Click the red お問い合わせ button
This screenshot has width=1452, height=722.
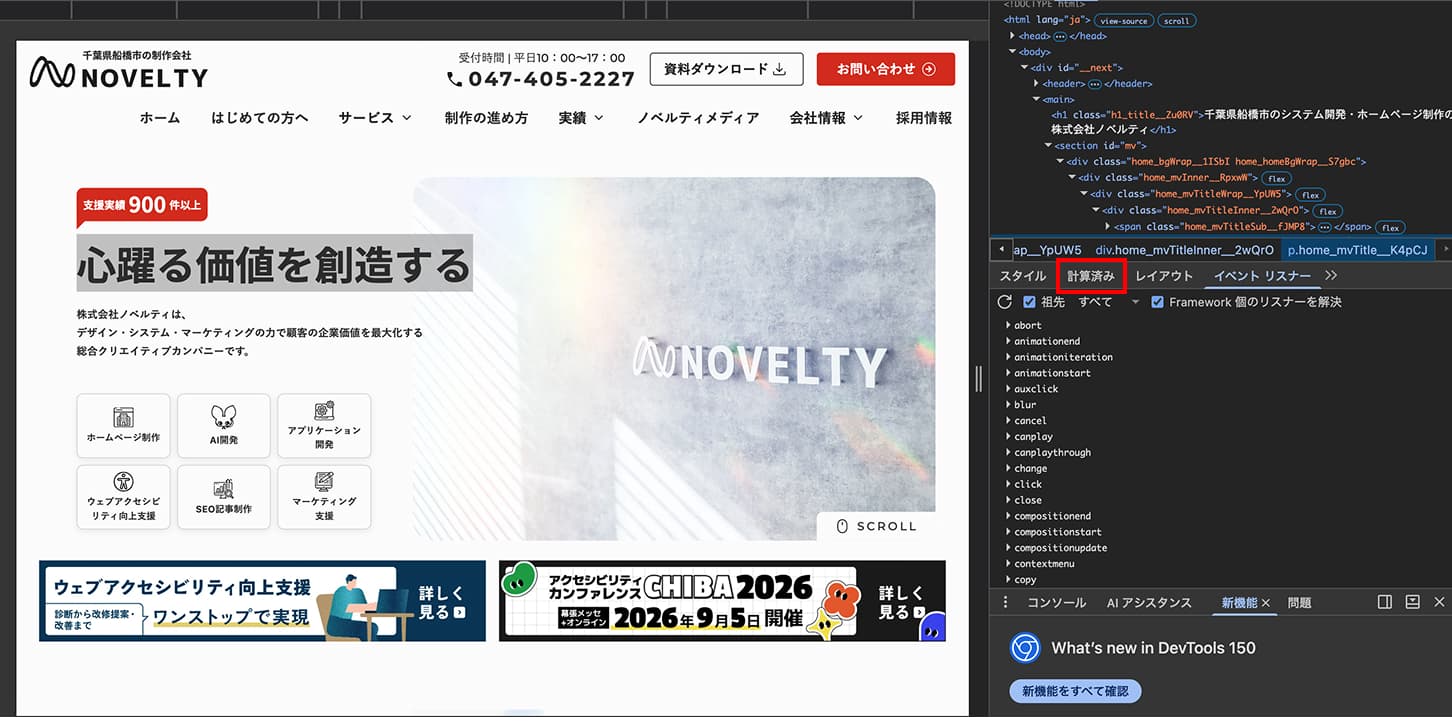tap(886, 69)
